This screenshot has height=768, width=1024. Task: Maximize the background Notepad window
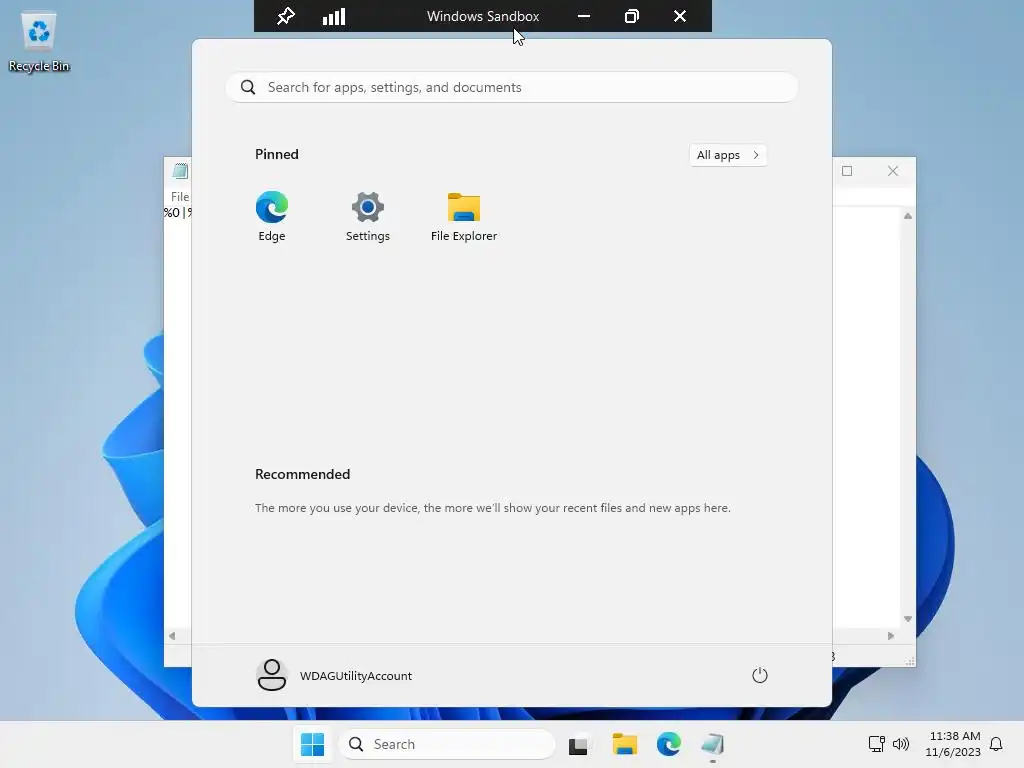[x=847, y=171]
